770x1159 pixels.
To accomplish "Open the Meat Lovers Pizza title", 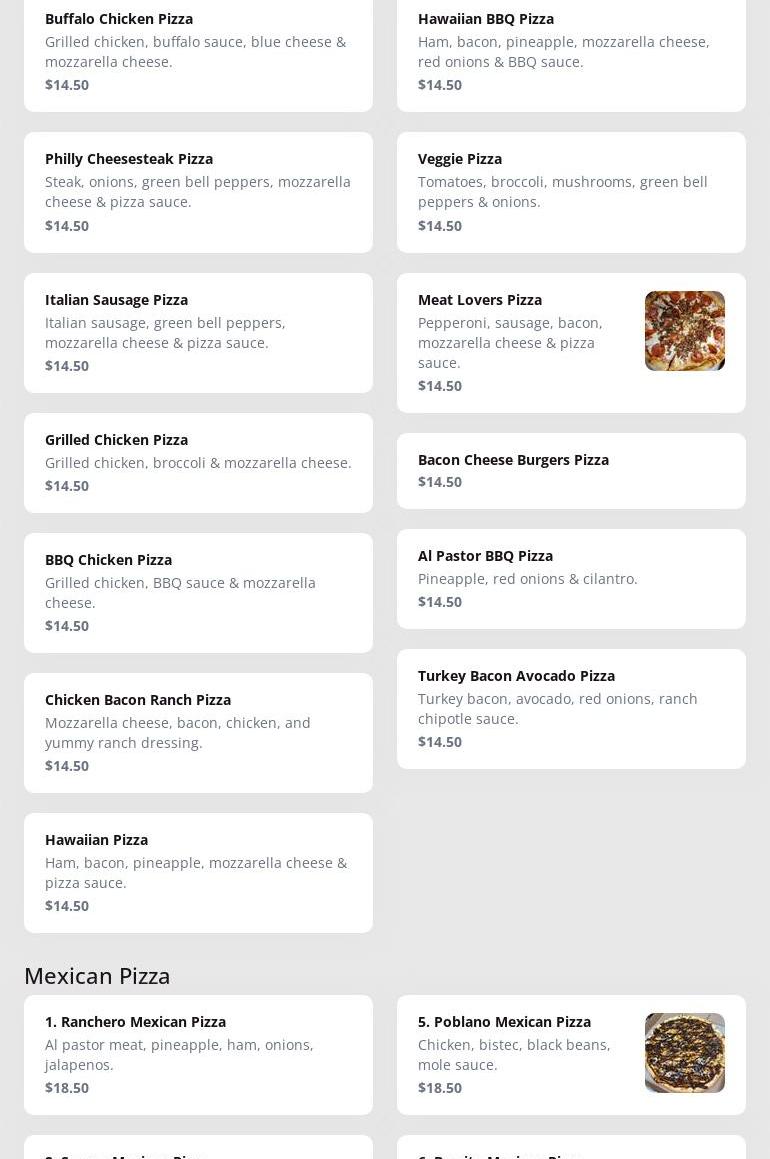I will 480,300.
